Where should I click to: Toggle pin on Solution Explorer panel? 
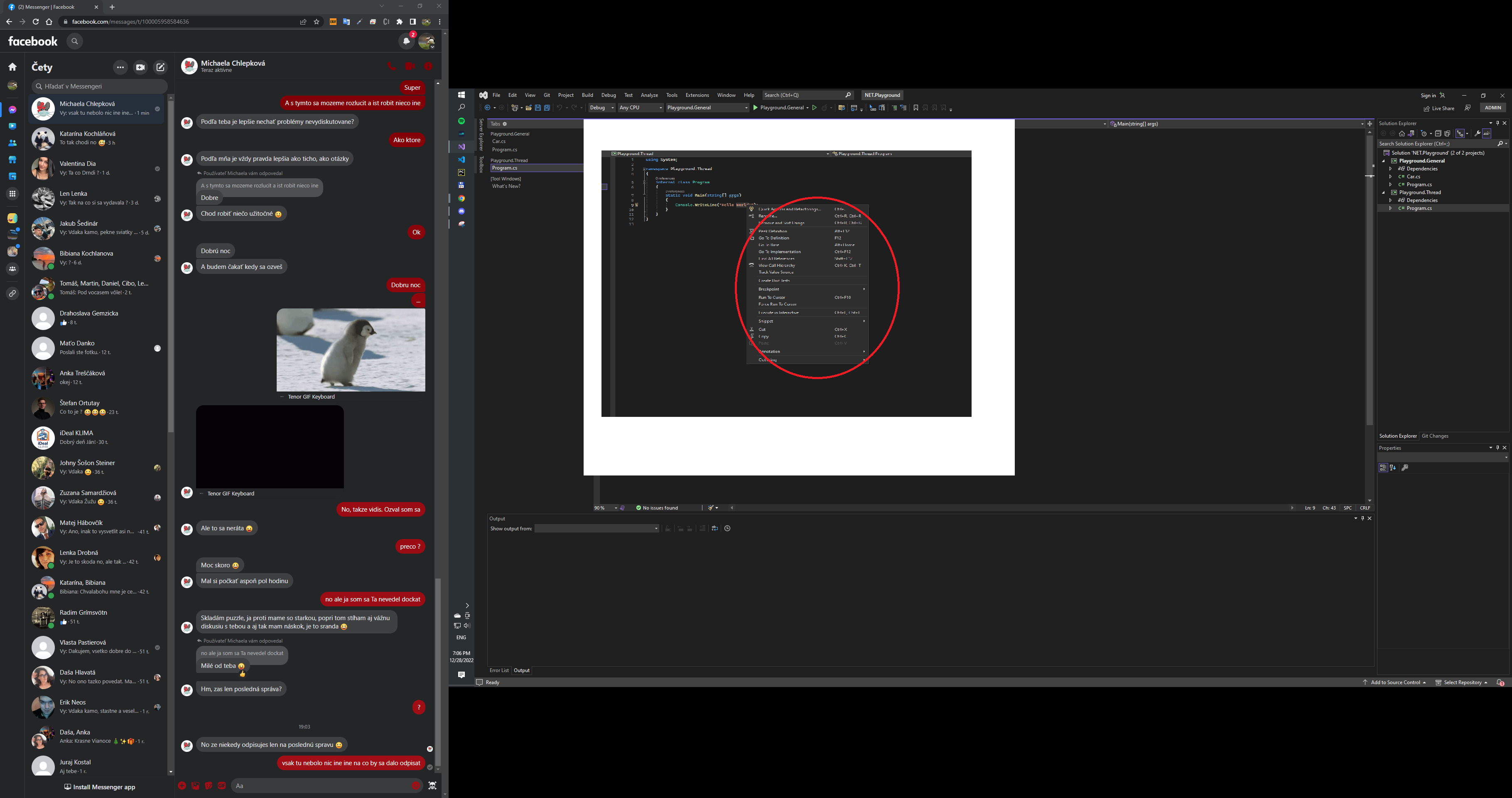[1497, 123]
